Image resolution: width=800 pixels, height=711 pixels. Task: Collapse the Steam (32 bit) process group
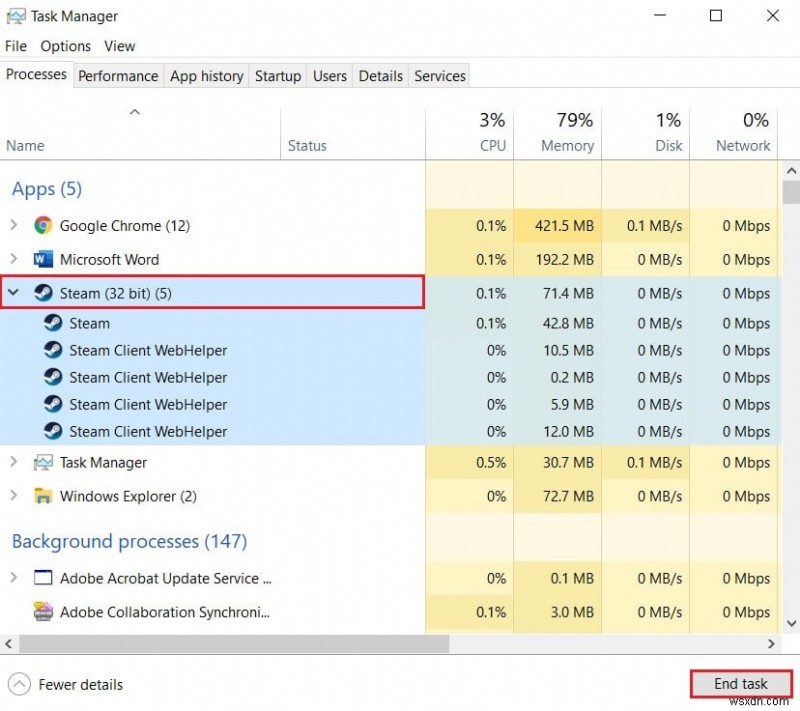[14, 293]
